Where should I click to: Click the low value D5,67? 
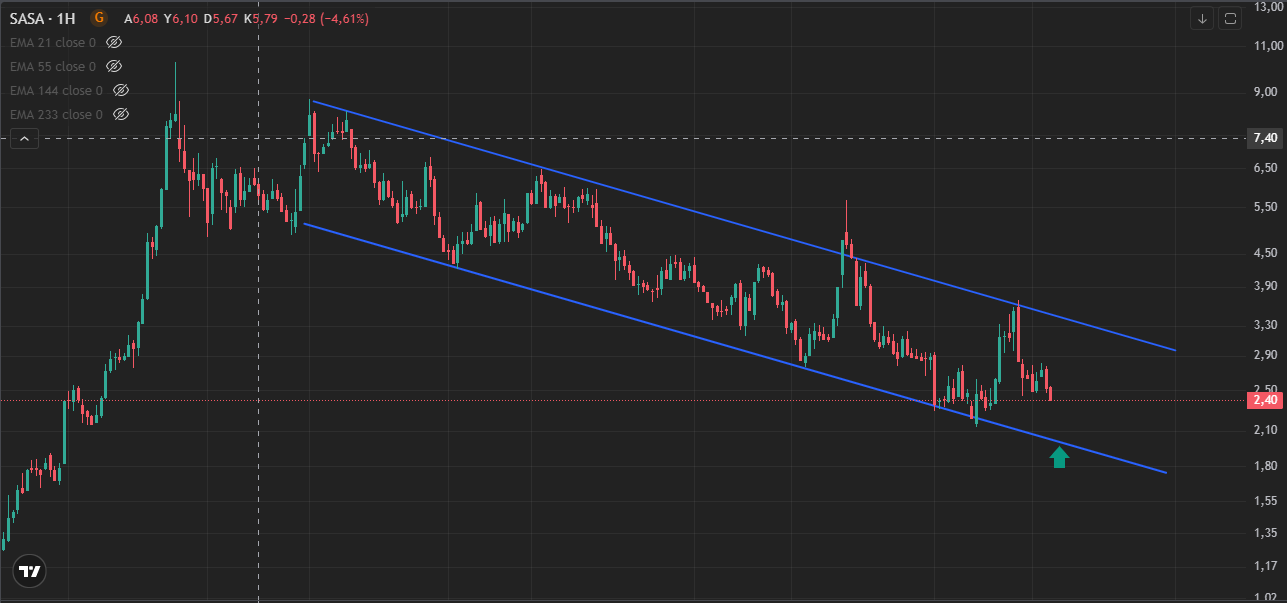point(221,18)
